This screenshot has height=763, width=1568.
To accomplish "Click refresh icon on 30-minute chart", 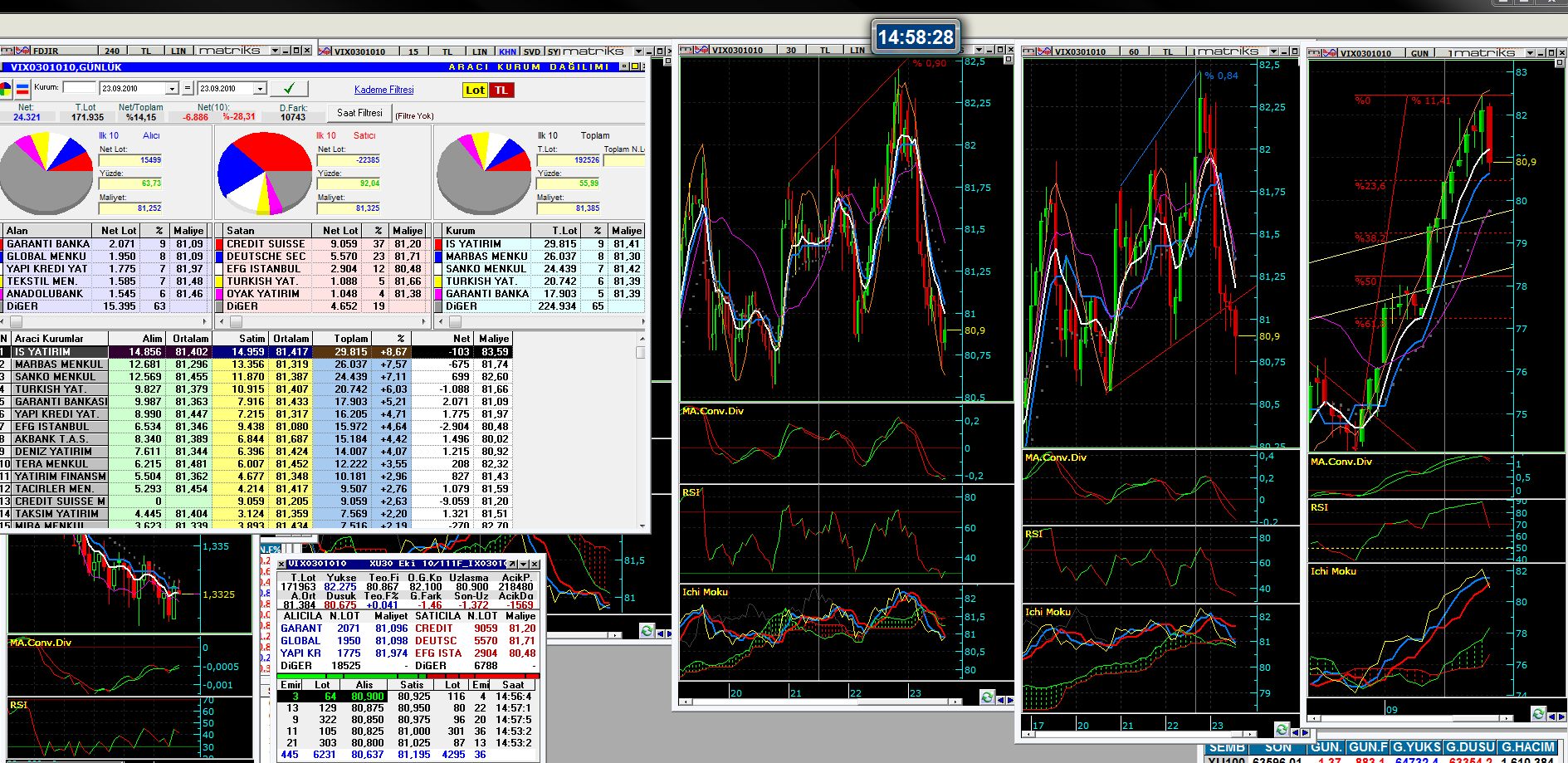I will 987,697.
